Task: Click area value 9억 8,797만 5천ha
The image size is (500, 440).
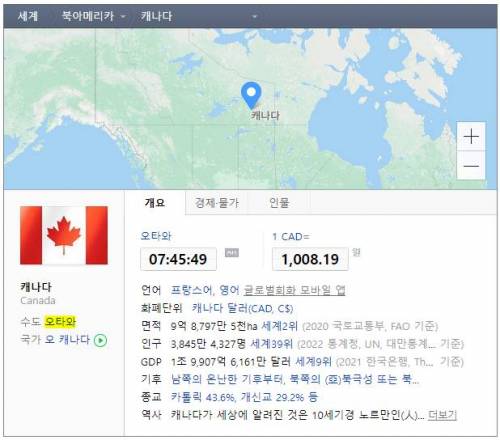Action: tap(214, 326)
